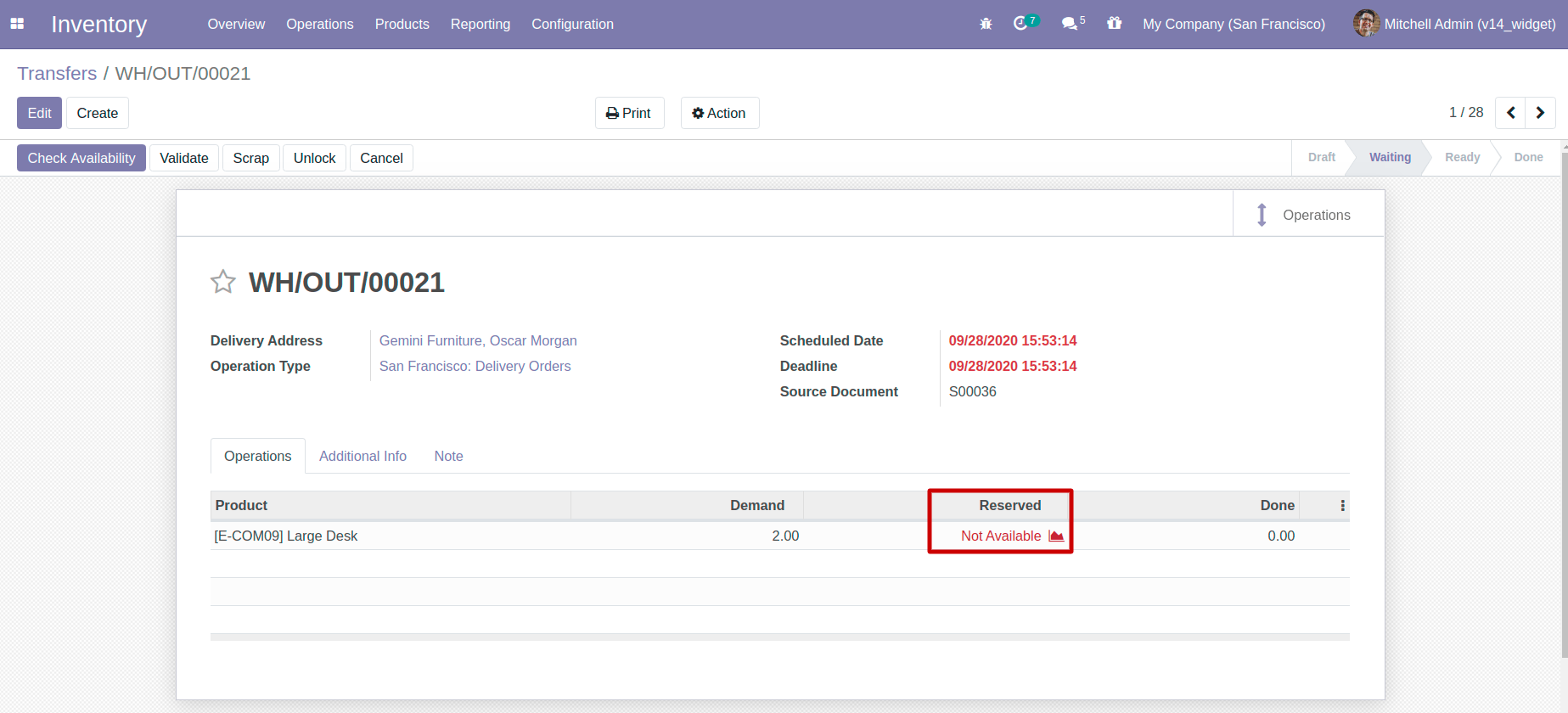
Task: Click the Create button
Action: pos(97,113)
